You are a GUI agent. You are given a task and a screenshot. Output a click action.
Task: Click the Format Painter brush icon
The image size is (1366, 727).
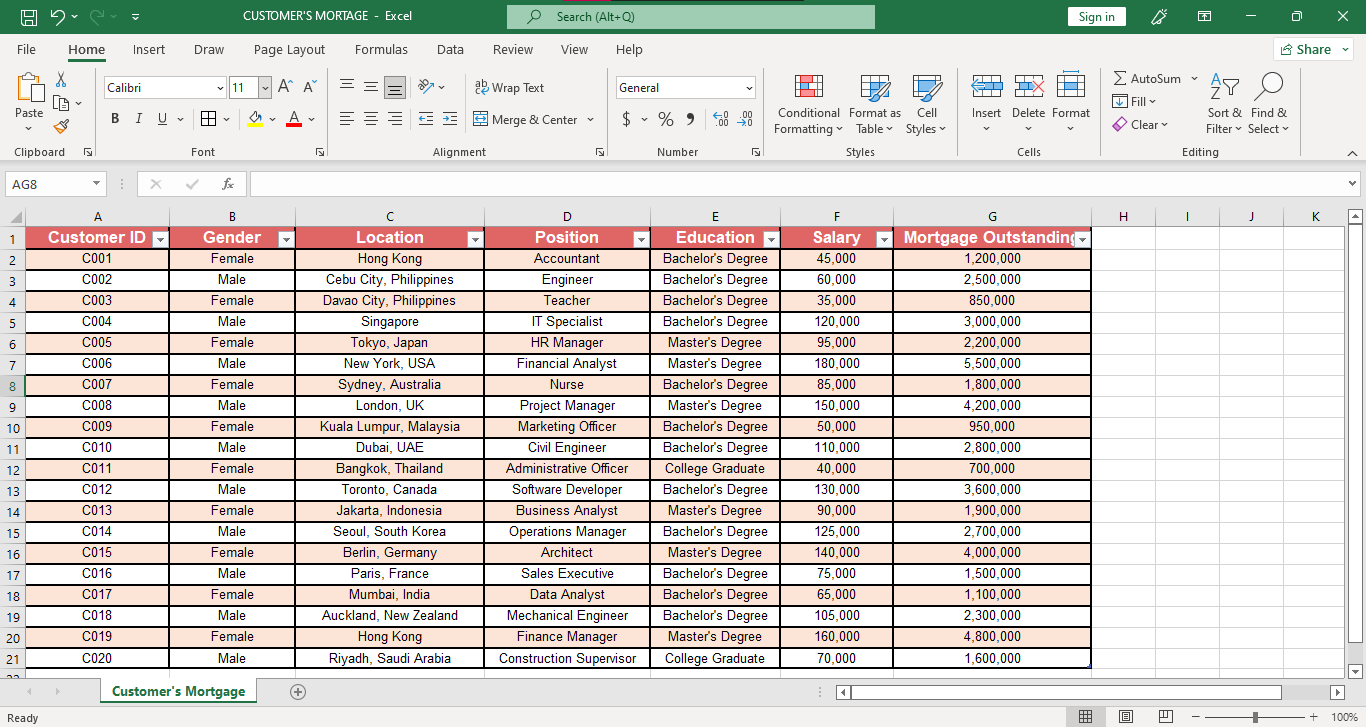click(61, 126)
